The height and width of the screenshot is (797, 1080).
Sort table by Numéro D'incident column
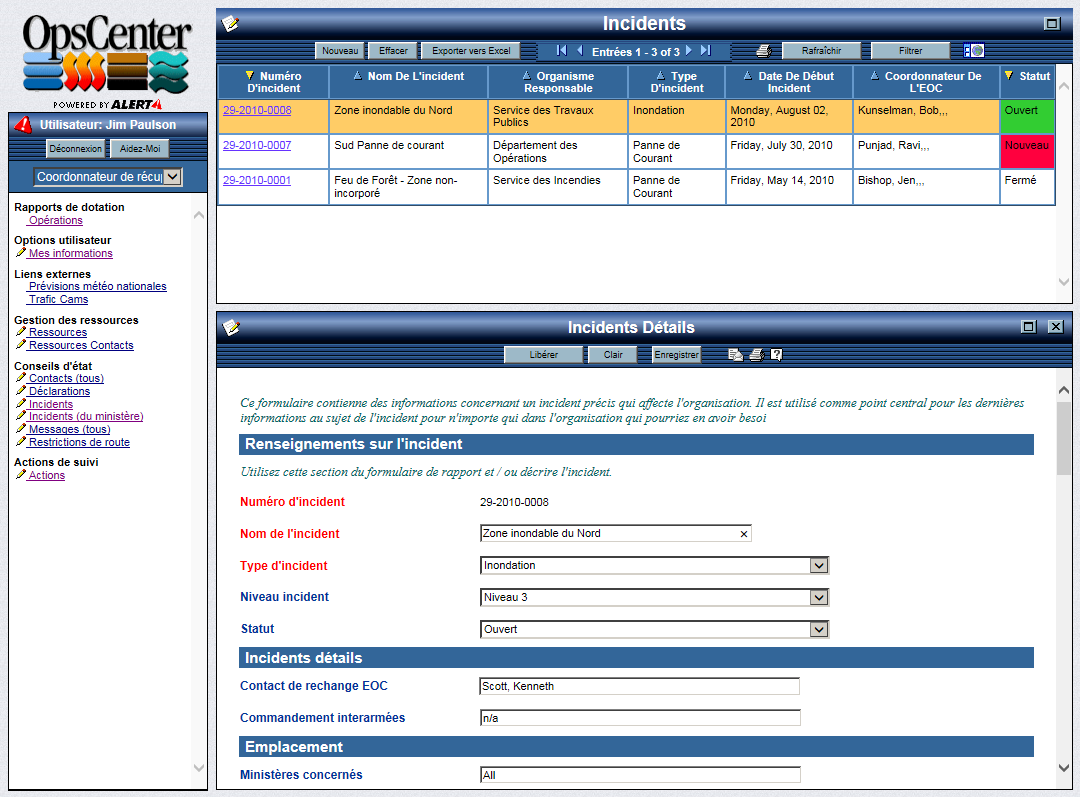[273, 82]
